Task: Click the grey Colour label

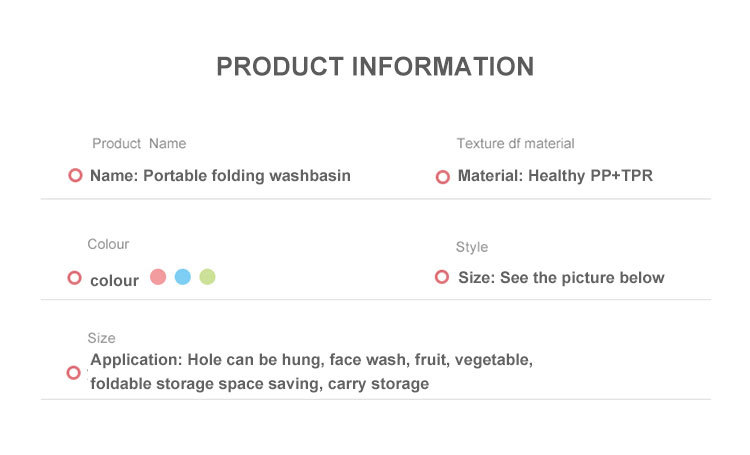Action: click(x=108, y=244)
